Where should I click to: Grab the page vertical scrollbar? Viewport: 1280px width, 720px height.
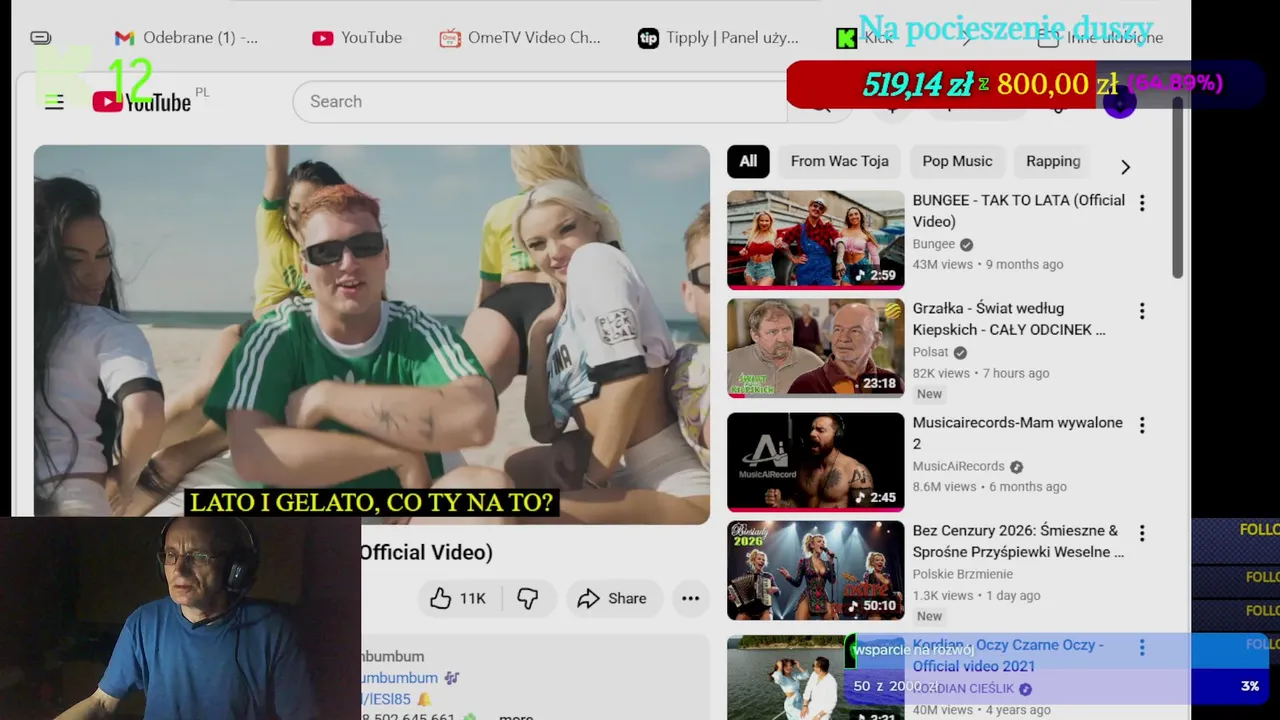click(x=1178, y=190)
